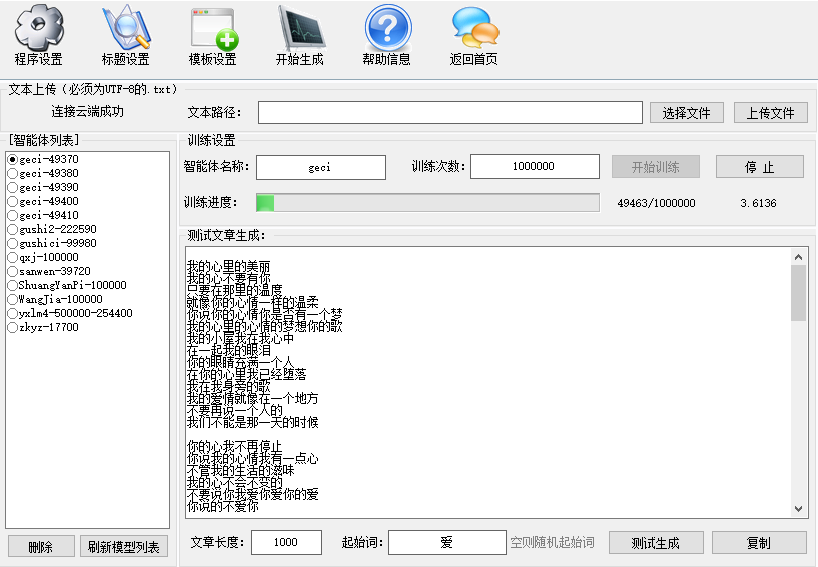Click the 起始词 input field
The height and width of the screenshot is (567, 818).
pos(446,543)
